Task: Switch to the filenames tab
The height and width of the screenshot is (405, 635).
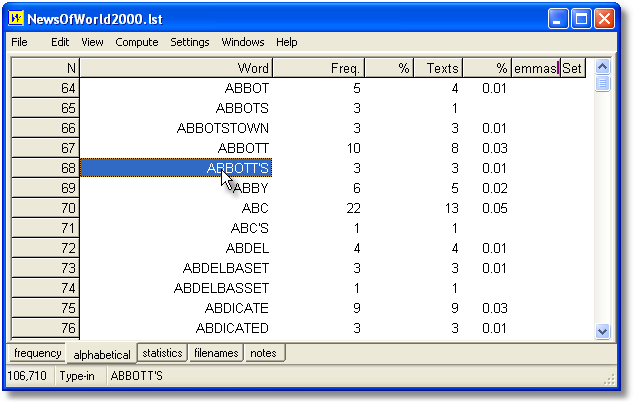Action: point(216,353)
